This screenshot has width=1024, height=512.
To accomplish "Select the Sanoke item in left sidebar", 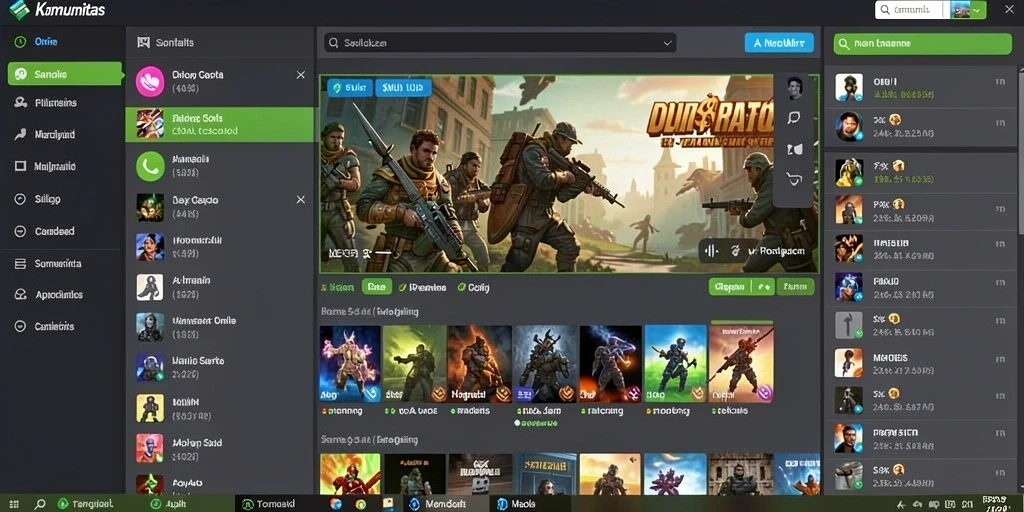I will 65,74.
